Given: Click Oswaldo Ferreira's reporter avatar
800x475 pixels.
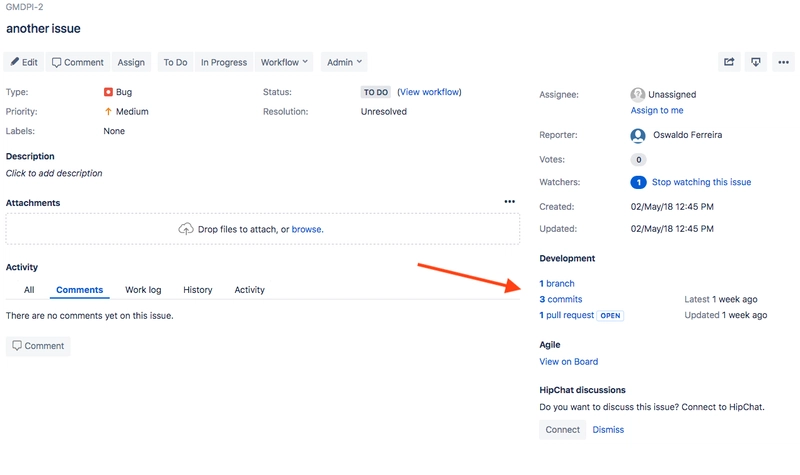Looking at the screenshot, I should [x=638, y=135].
